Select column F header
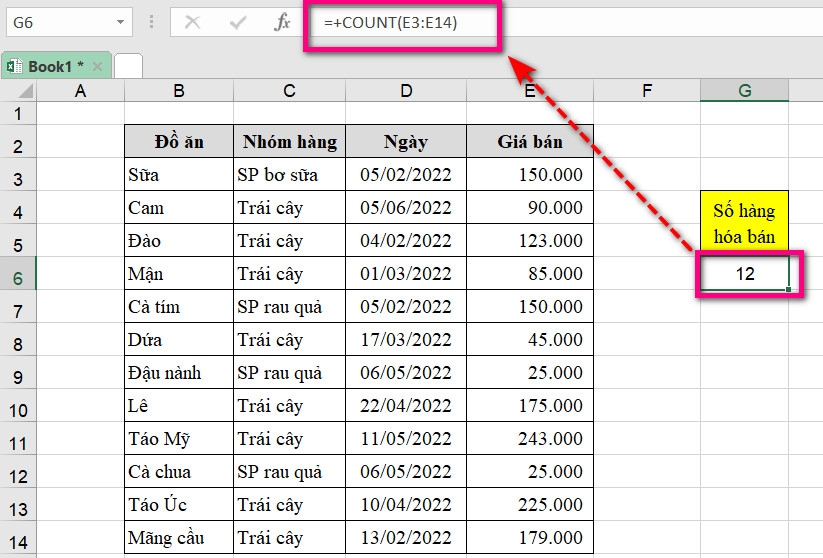 [647, 91]
